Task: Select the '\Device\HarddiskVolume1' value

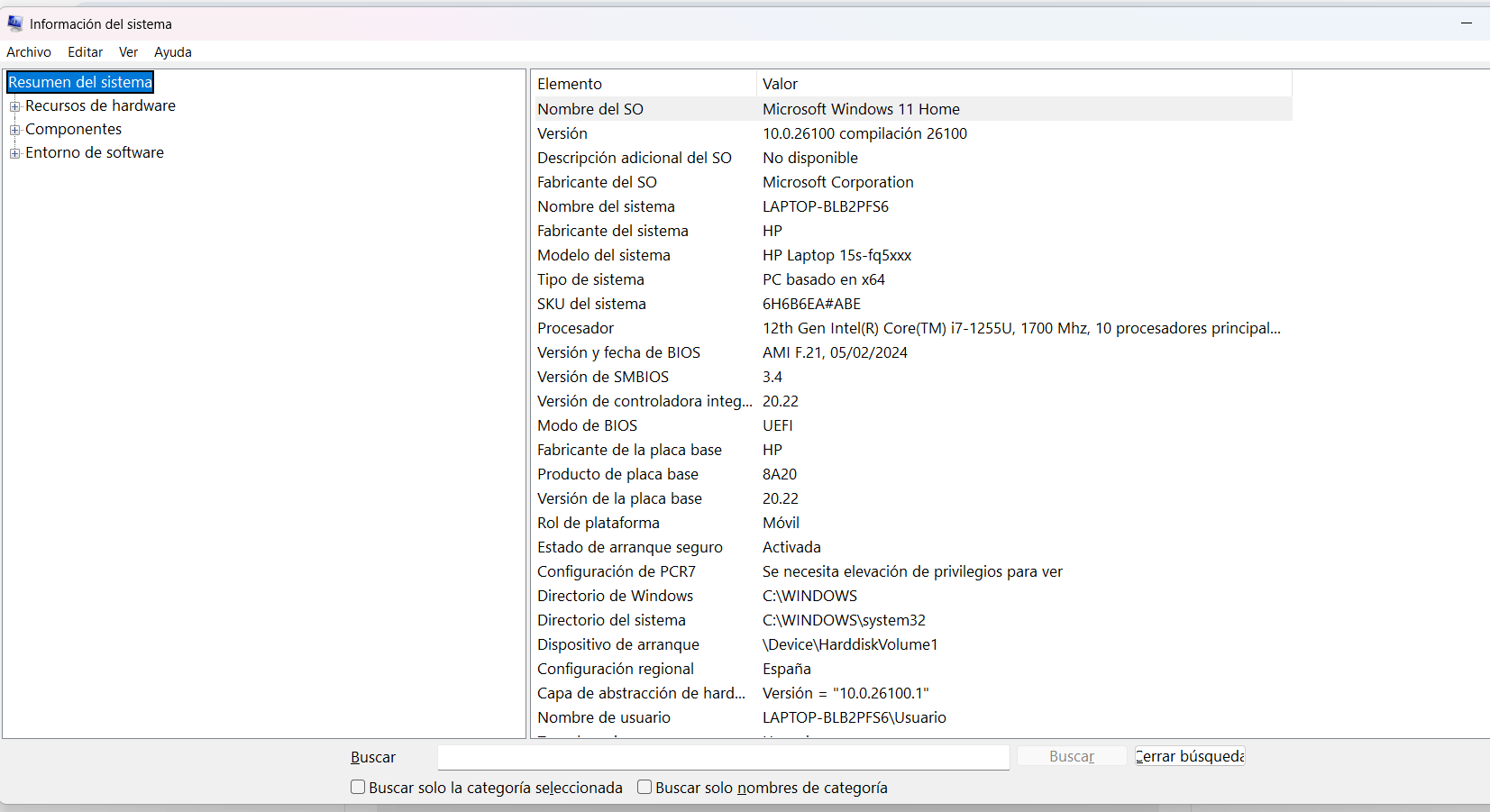Action: click(x=850, y=644)
